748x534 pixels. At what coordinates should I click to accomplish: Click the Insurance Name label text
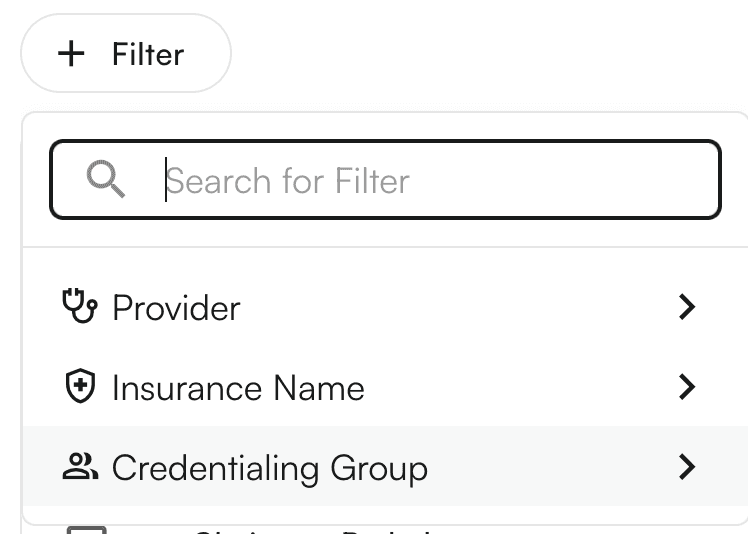coord(238,388)
